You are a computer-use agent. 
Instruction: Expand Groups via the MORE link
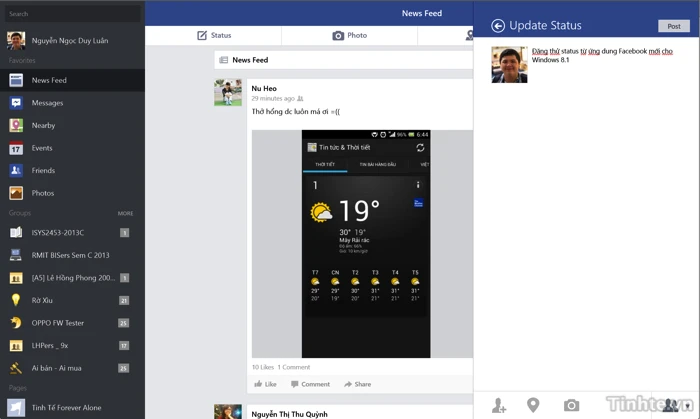point(125,213)
